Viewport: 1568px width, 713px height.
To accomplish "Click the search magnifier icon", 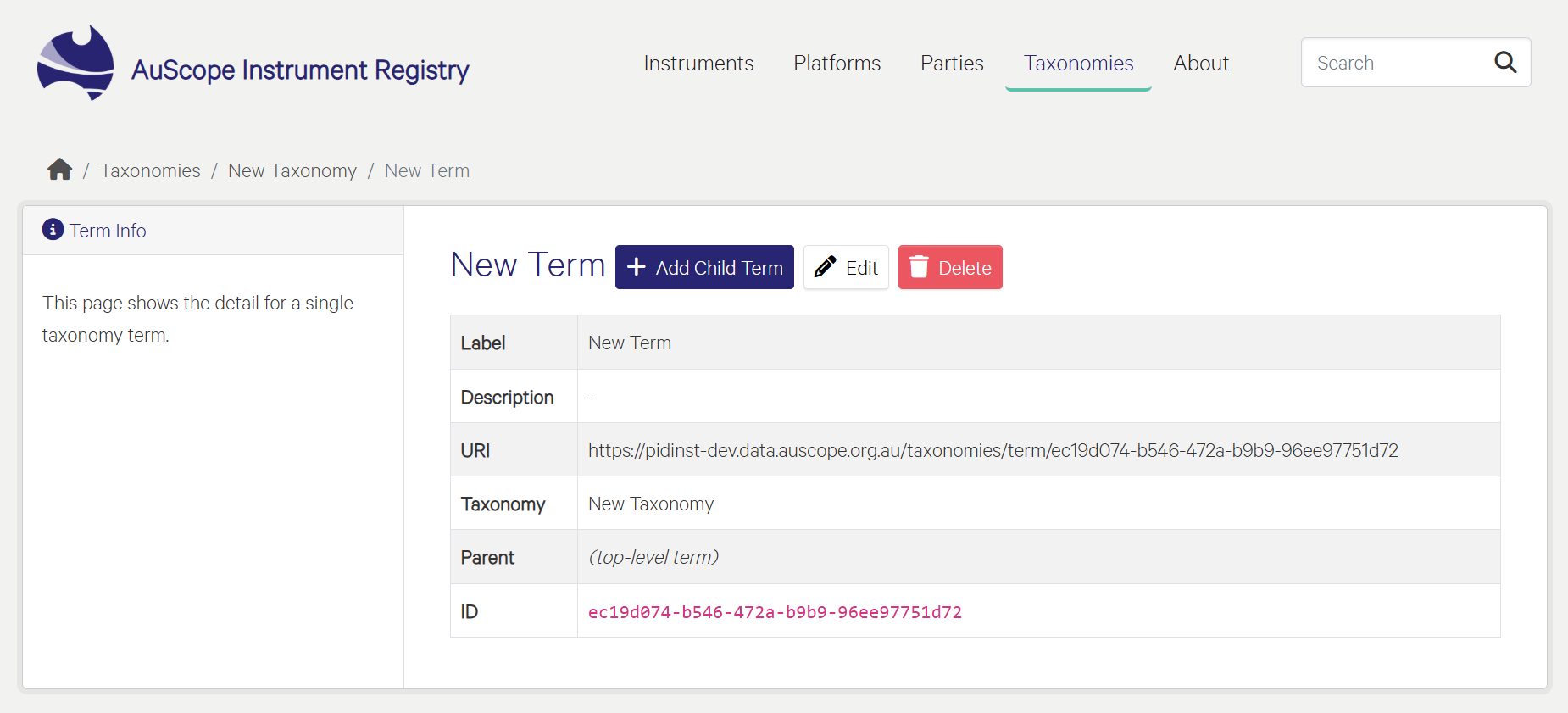I will point(1505,62).
